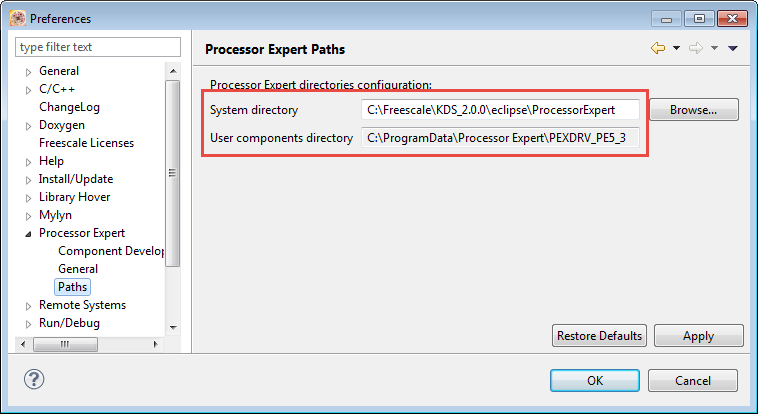The width and height of the screenshot is (758, 414).
Task: Click the Preferences window title icon
Action: 16,18
